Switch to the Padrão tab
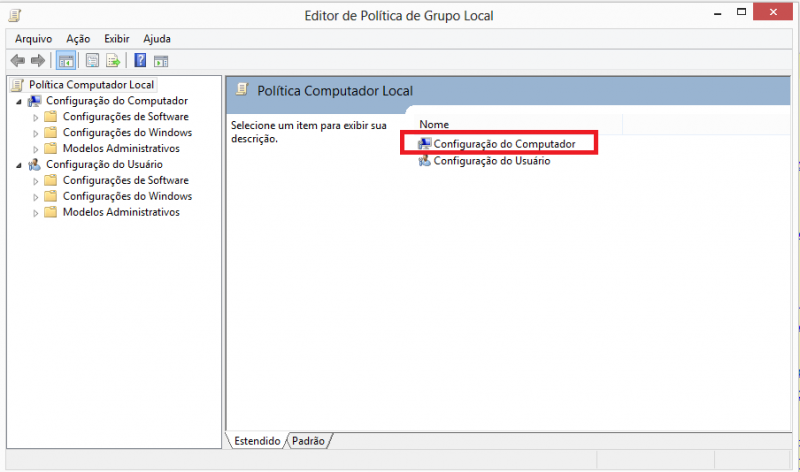The image size is (800, 472). point(309,440)
